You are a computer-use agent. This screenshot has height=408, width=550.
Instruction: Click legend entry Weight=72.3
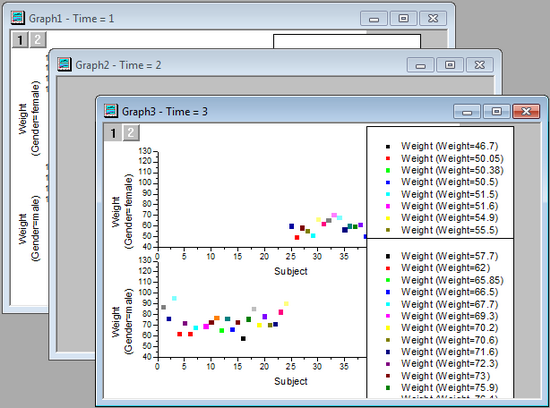click(x=449, y=363)
